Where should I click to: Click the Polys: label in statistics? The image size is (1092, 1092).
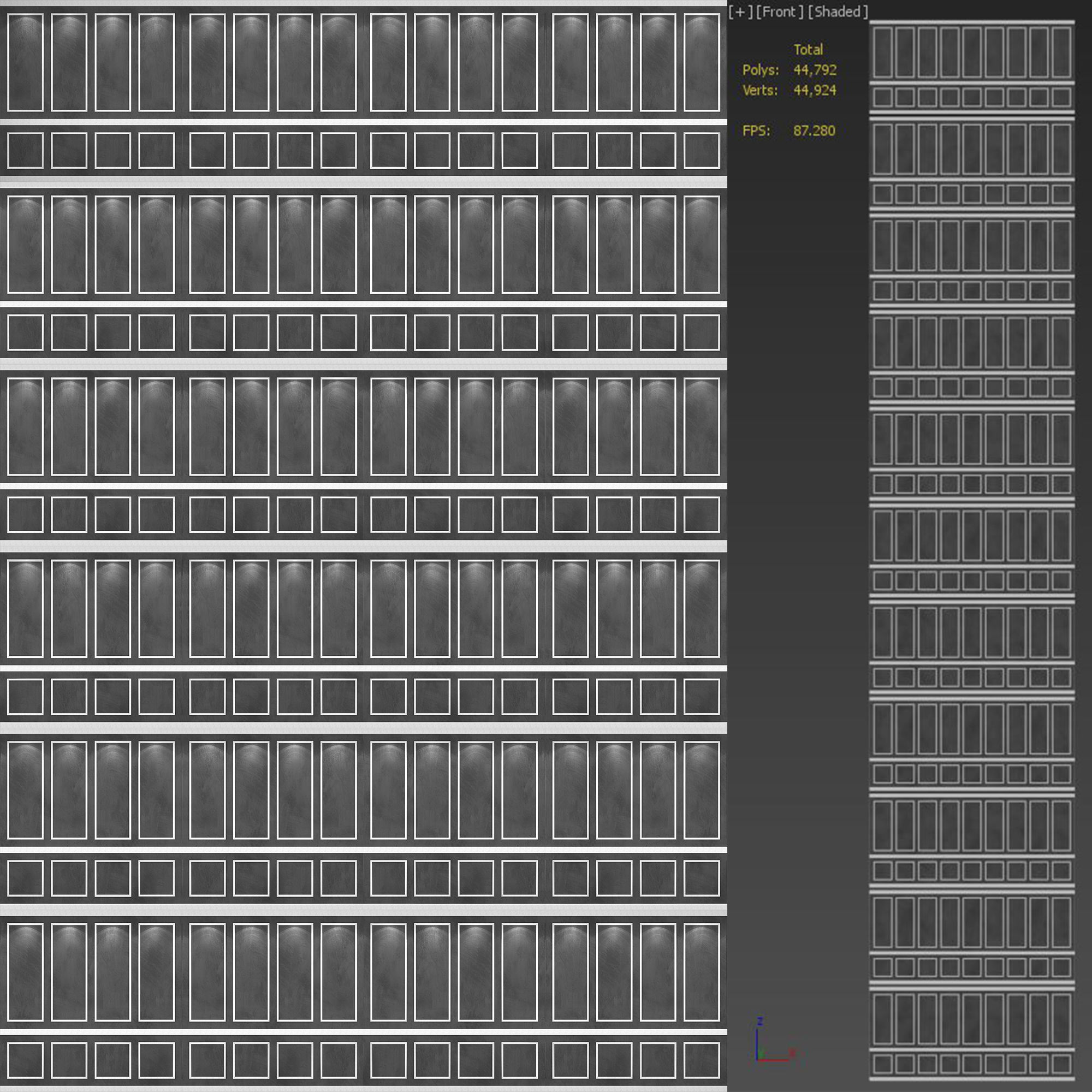click(760, 70)
